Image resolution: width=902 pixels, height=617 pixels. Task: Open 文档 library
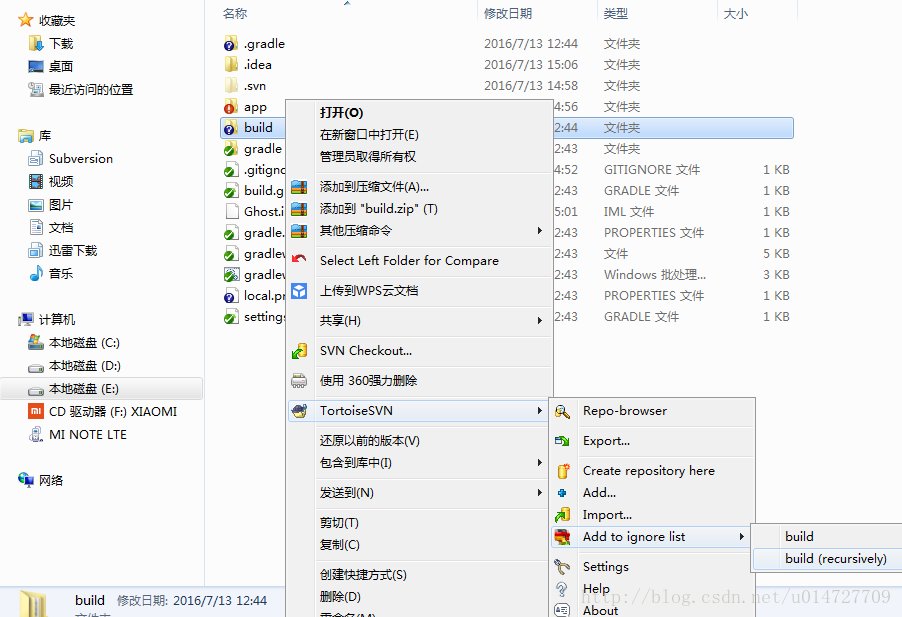tap(61, 228)
